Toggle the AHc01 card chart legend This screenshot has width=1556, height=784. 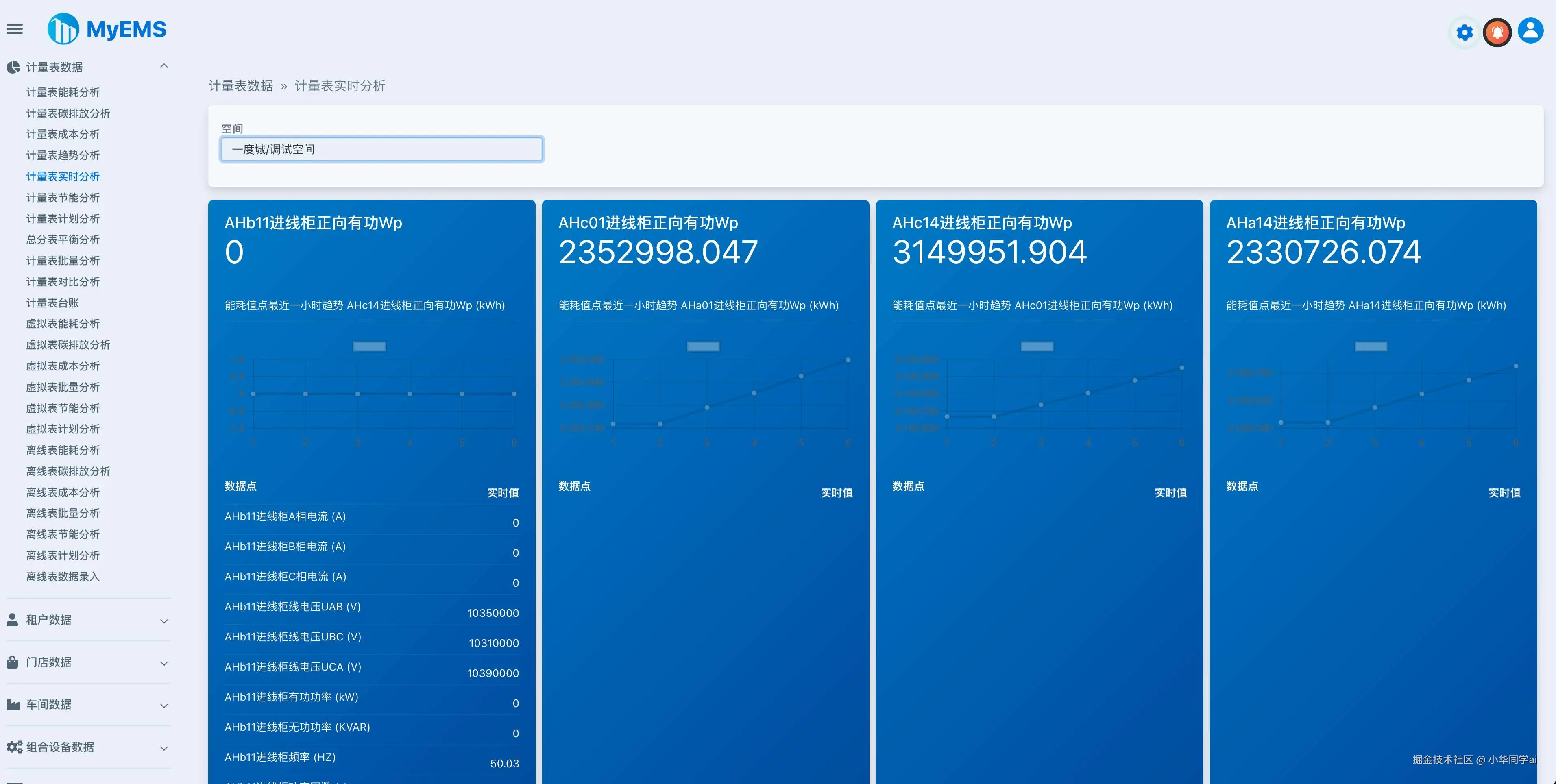coord(703,346)
